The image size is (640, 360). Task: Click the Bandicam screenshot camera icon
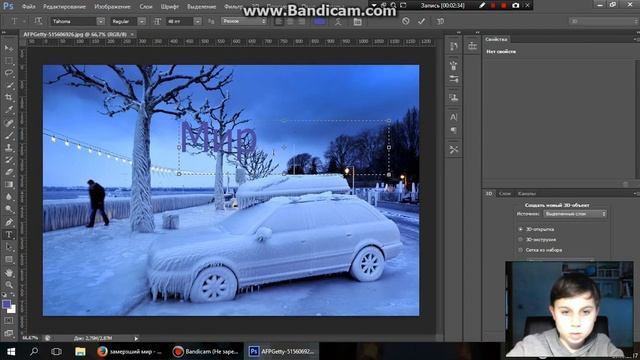(x=516, y=5)
